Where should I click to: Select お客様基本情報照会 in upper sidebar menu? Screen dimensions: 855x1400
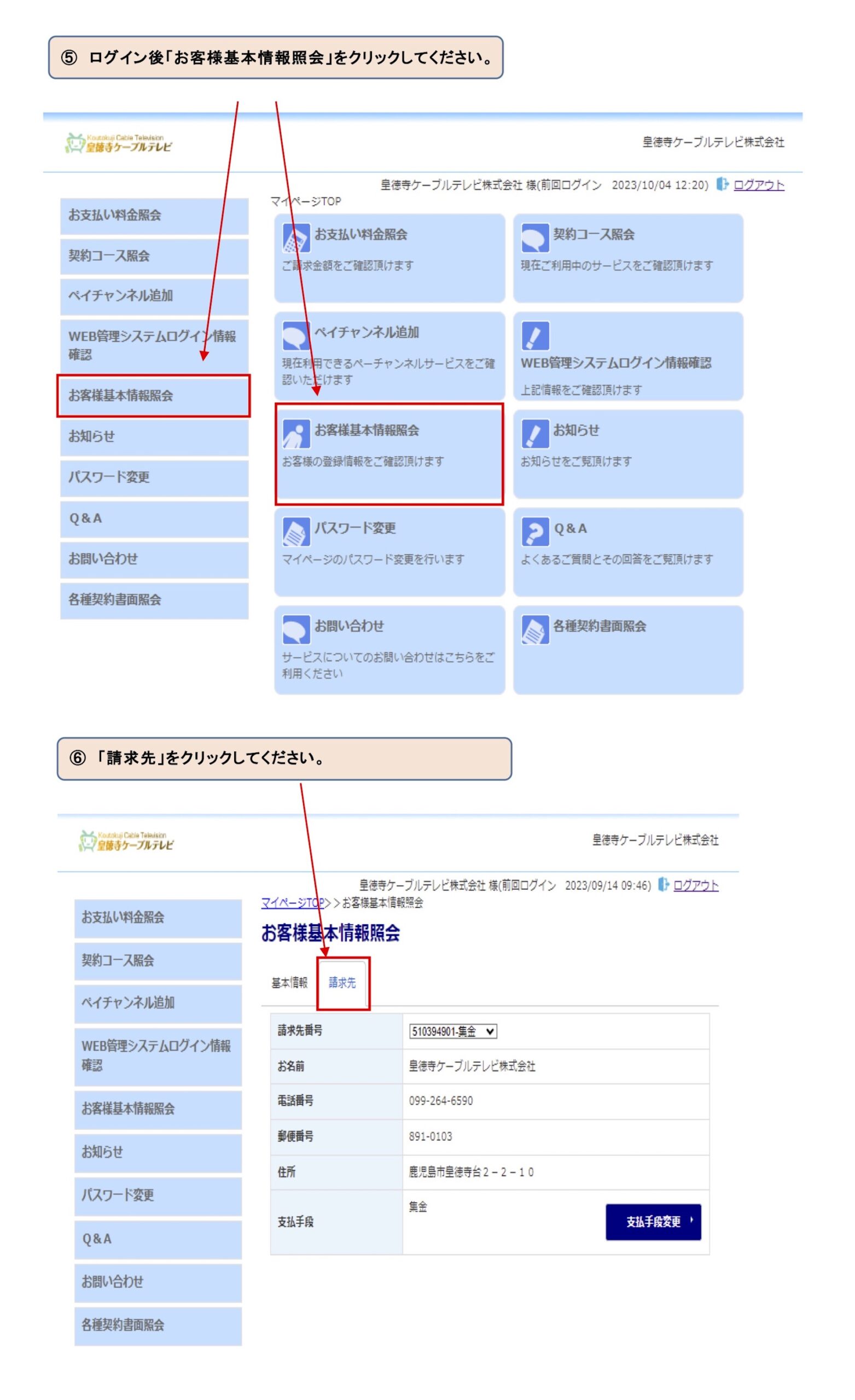click(x=154, y=395)
